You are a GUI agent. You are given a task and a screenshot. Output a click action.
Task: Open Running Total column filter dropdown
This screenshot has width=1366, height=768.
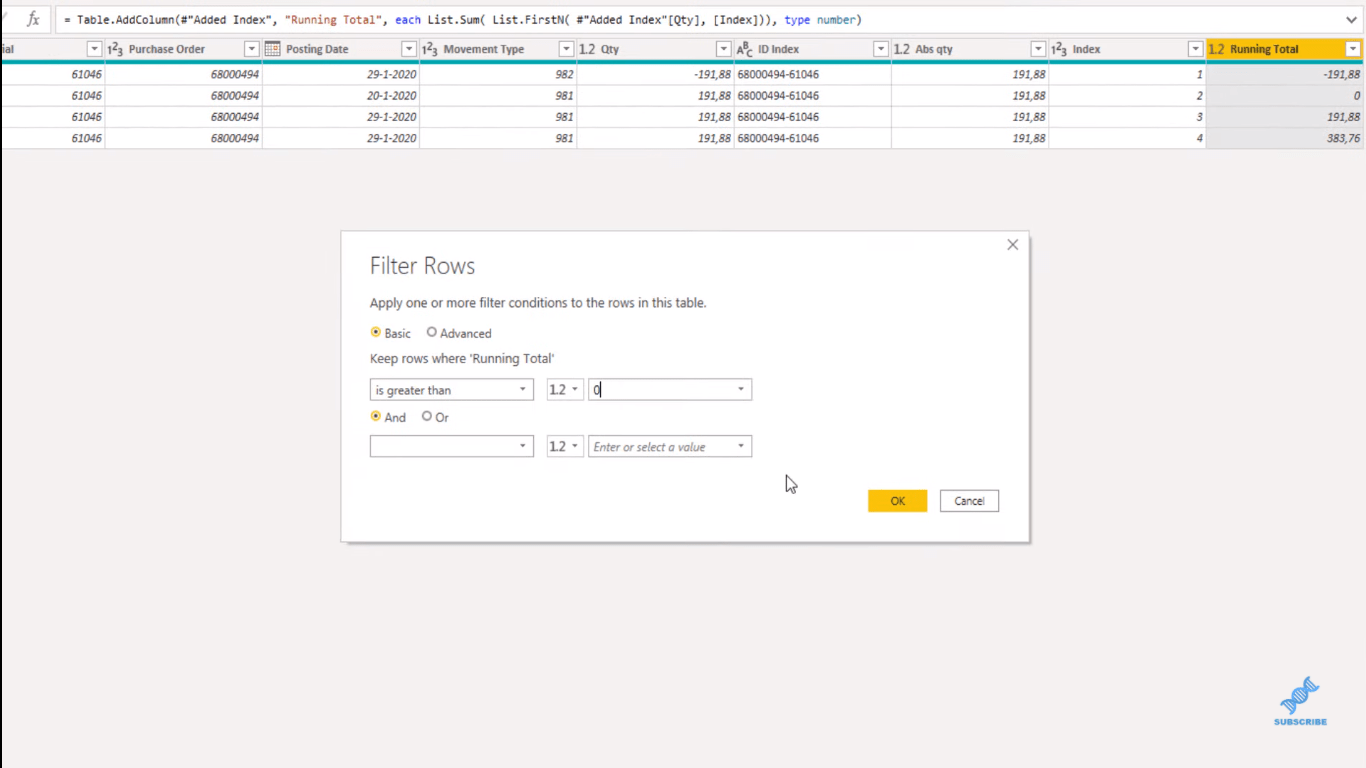1352,49
